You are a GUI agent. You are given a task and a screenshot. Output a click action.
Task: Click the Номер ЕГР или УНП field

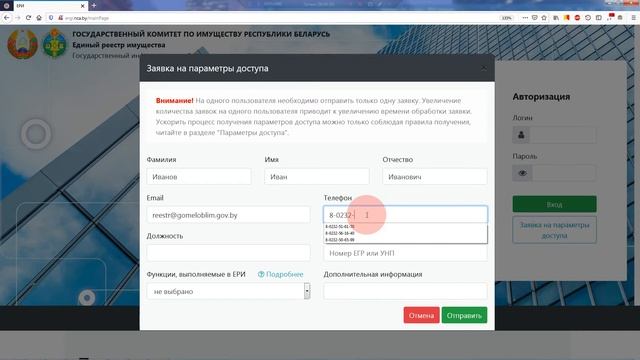coord(405,253)
